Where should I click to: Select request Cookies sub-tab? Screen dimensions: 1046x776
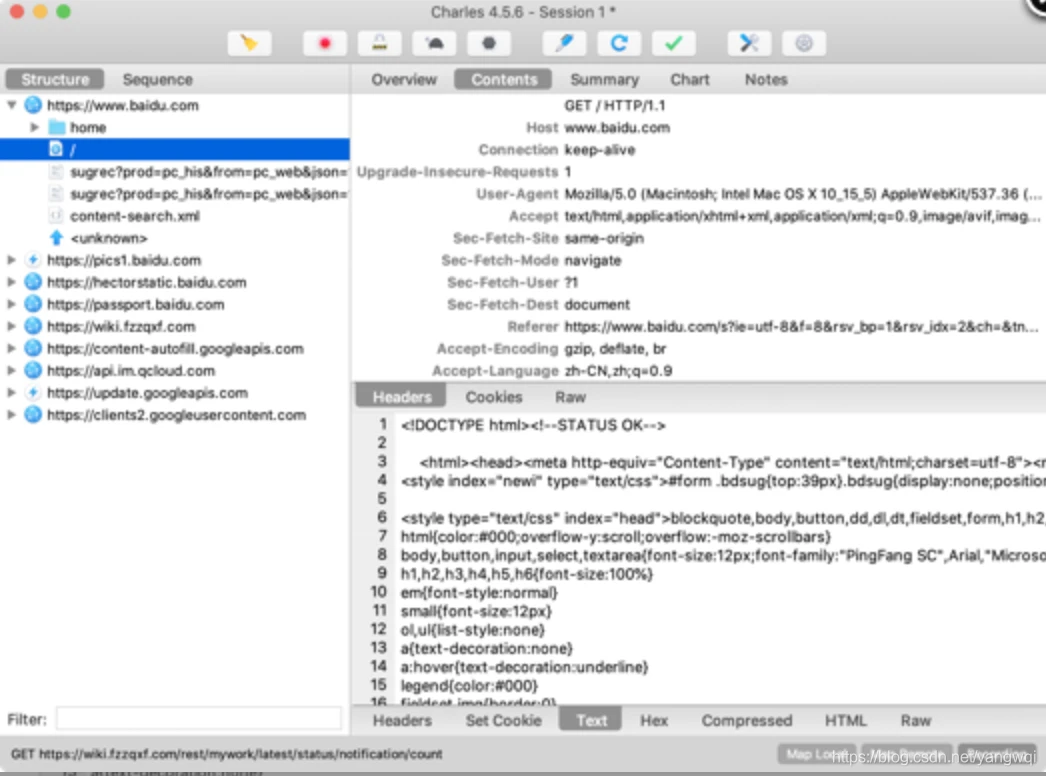[x=494, y=396]
